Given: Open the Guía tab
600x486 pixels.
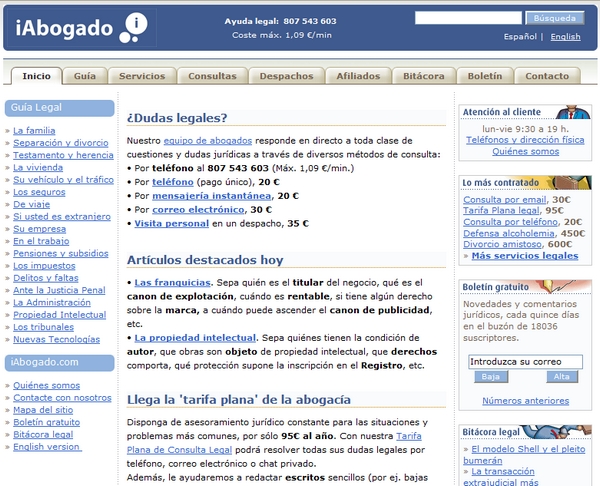Looking at the screenshot, I should [x=85, y=76].
